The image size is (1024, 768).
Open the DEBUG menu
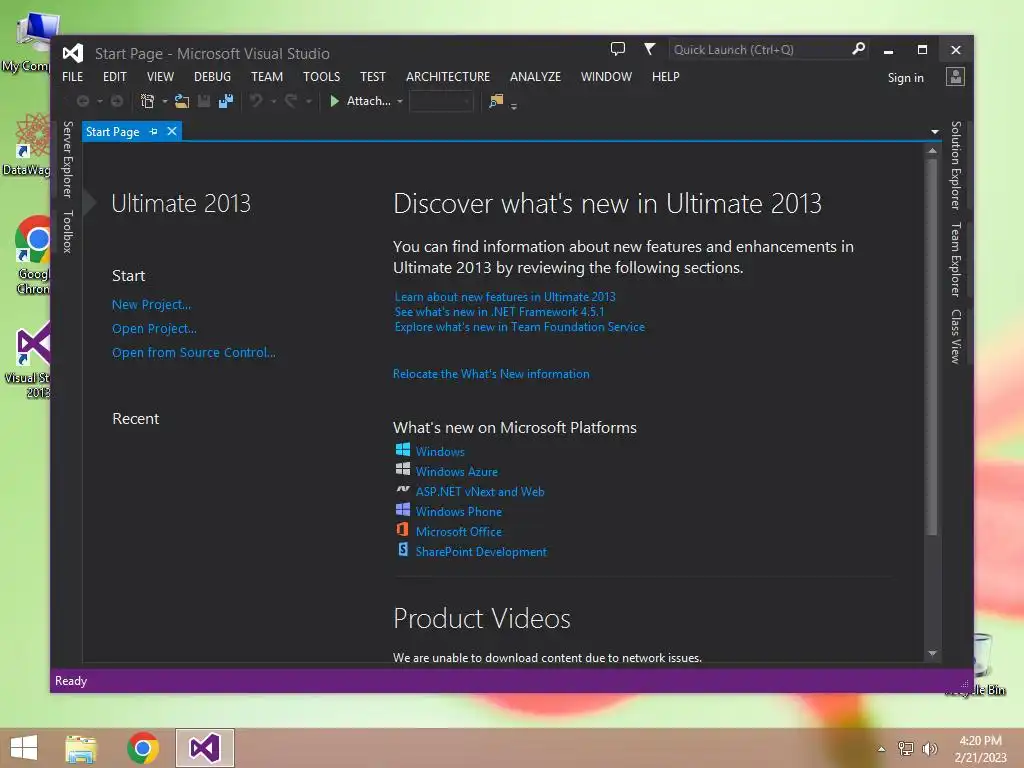click(x=212, y=77)
